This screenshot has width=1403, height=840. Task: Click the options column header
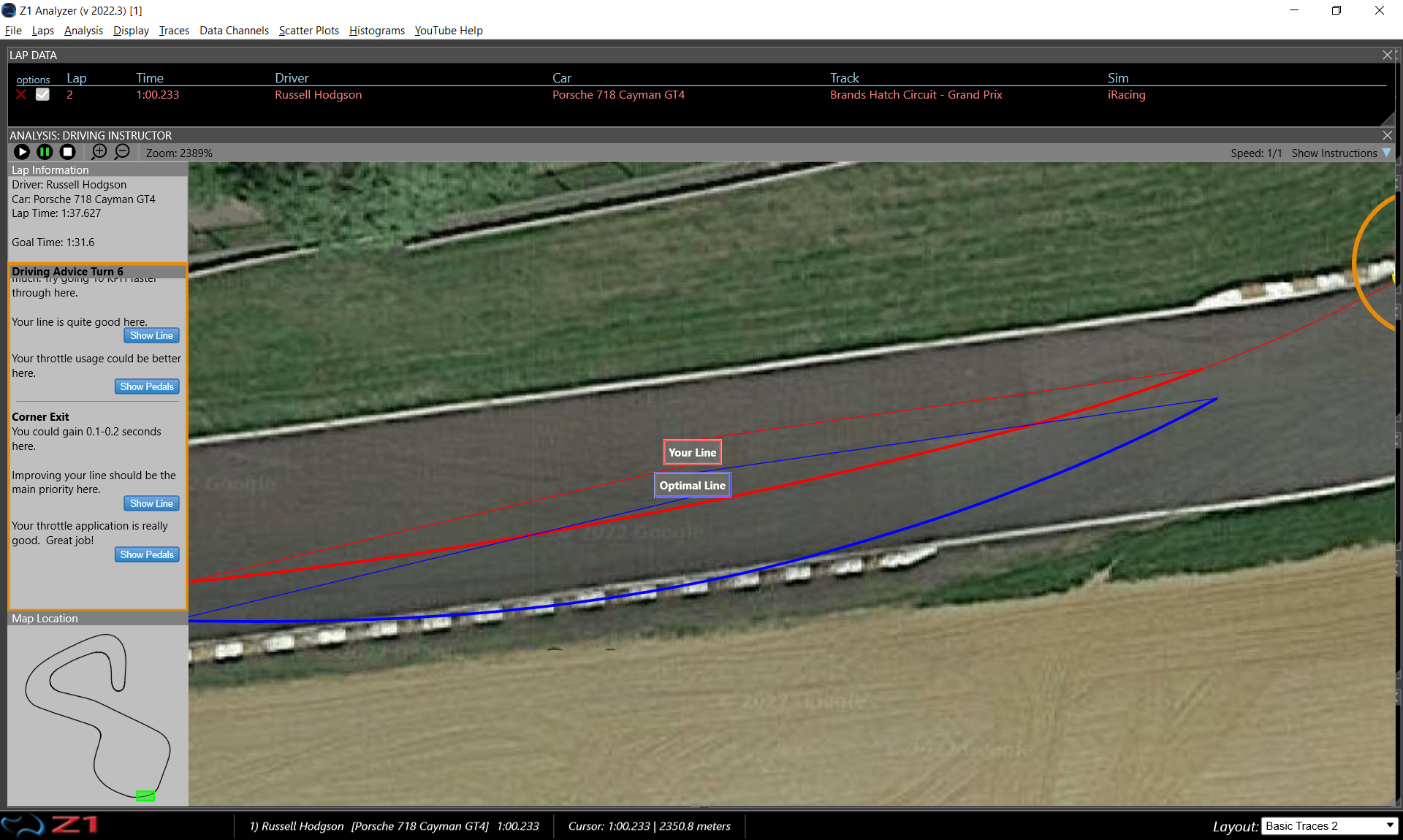[x=33, y=80]
